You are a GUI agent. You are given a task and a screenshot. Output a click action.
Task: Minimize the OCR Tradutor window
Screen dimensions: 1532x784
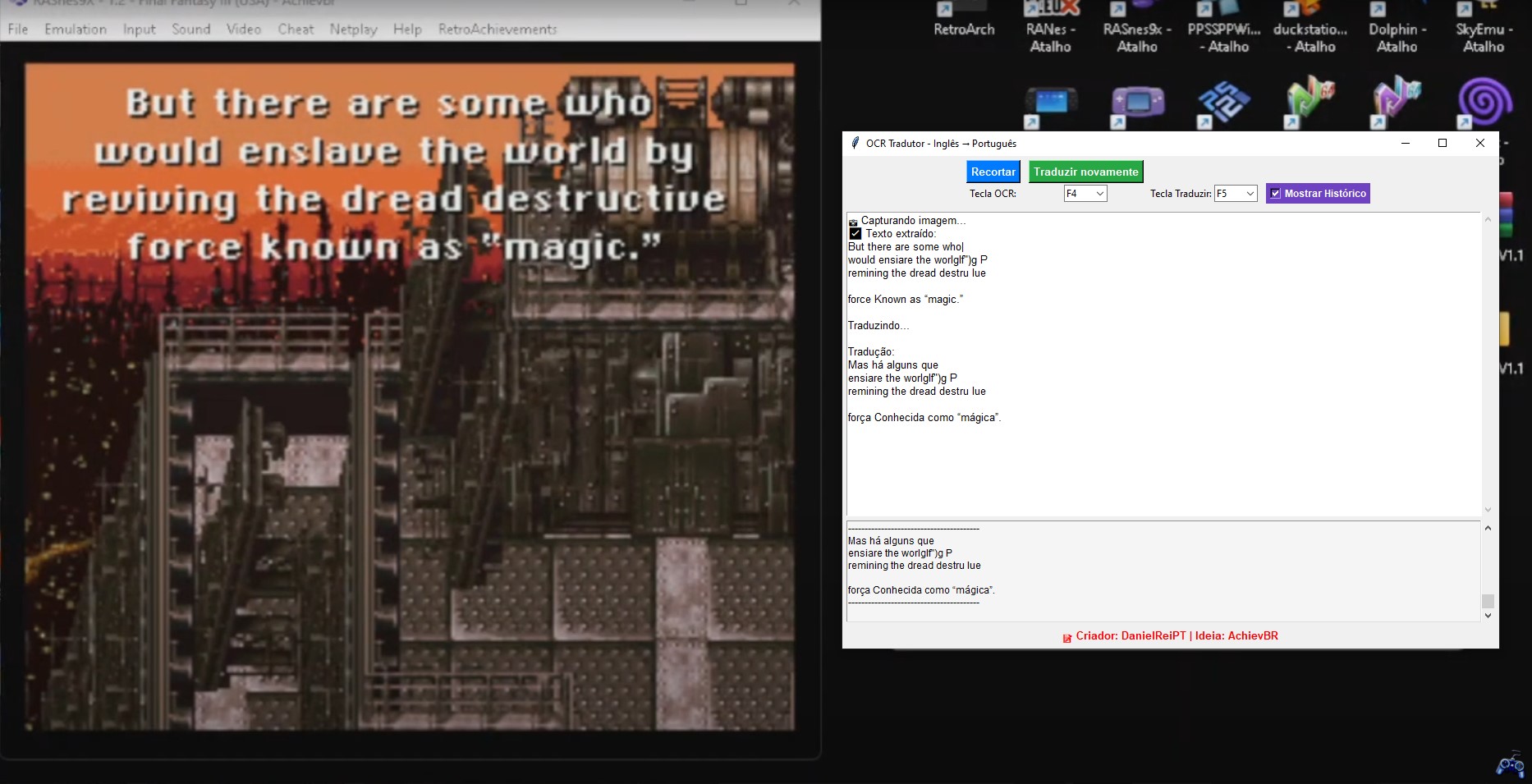[1406, 143]
